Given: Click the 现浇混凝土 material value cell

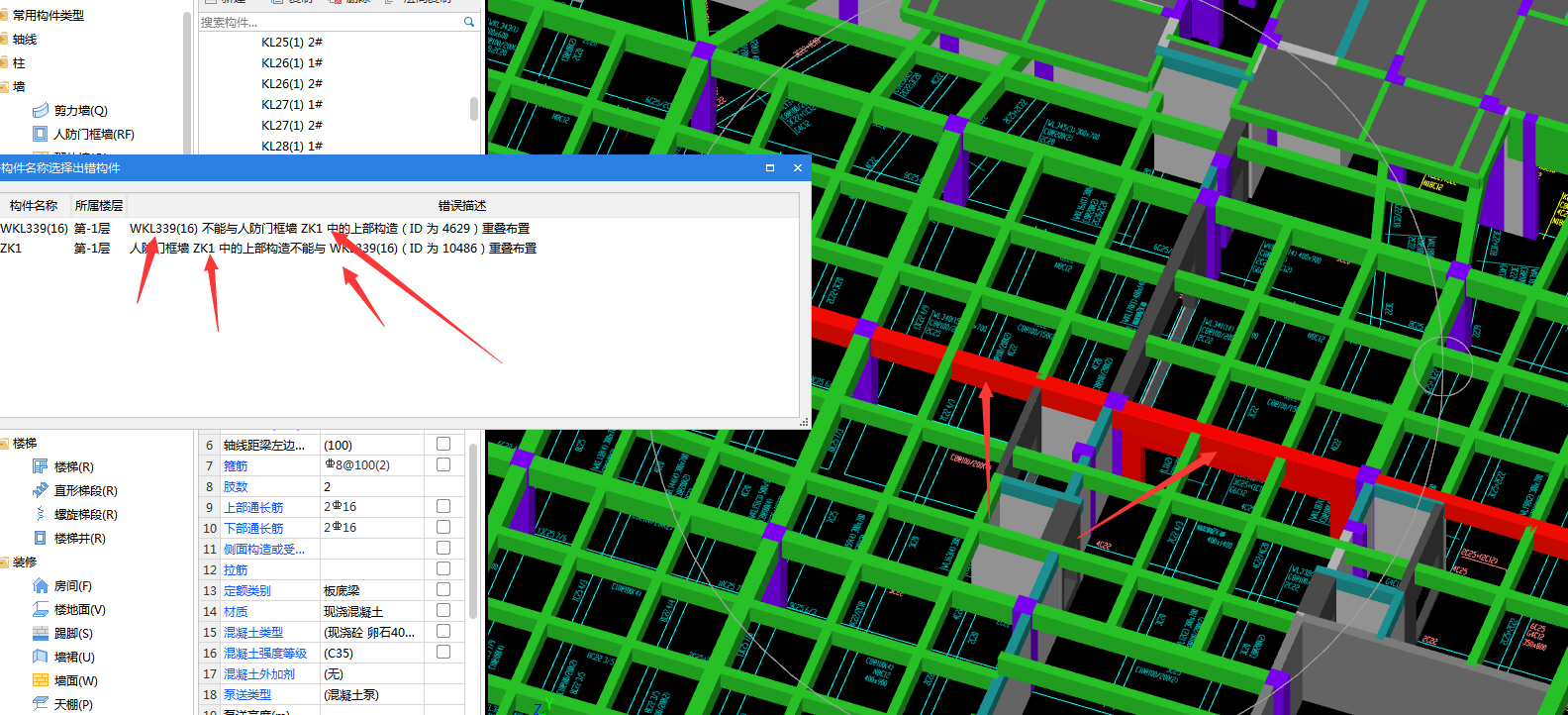Looking at the screenshot, I should coord(371,611).
